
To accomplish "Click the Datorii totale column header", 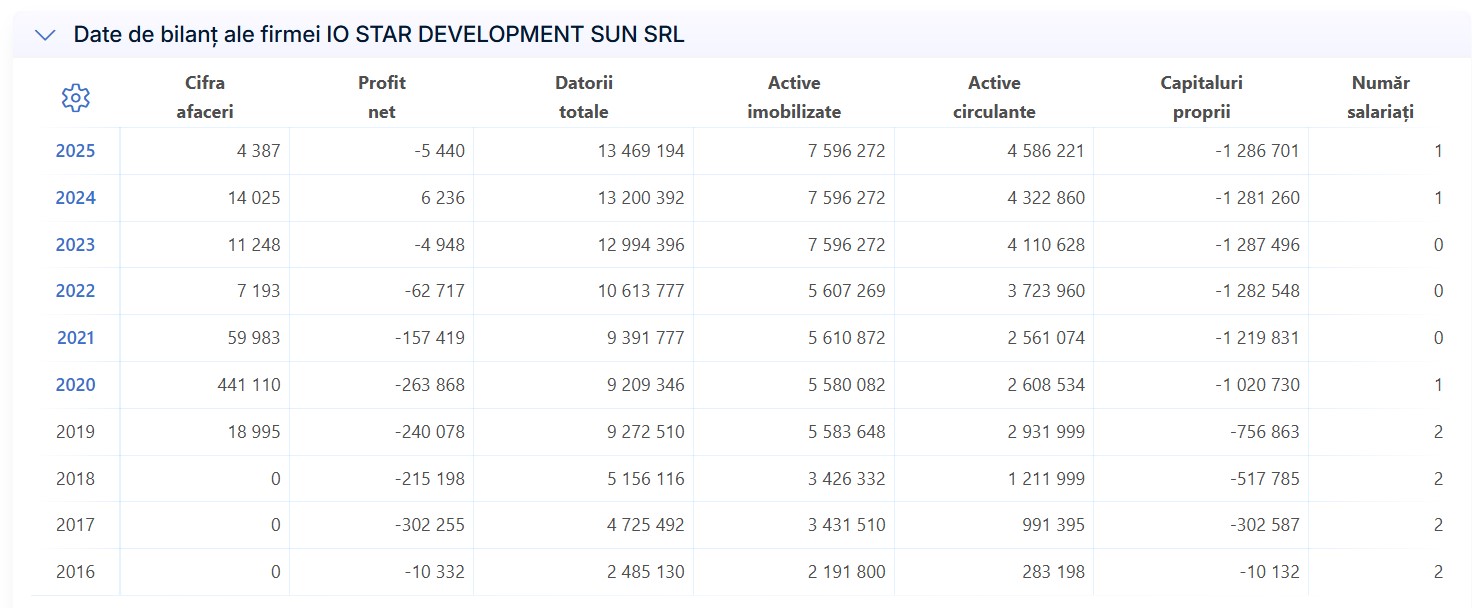I will 584,97.
